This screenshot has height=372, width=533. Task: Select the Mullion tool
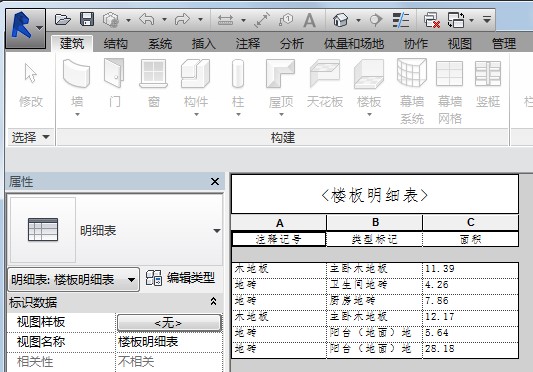pyautogui.click(x=488, y=83)
